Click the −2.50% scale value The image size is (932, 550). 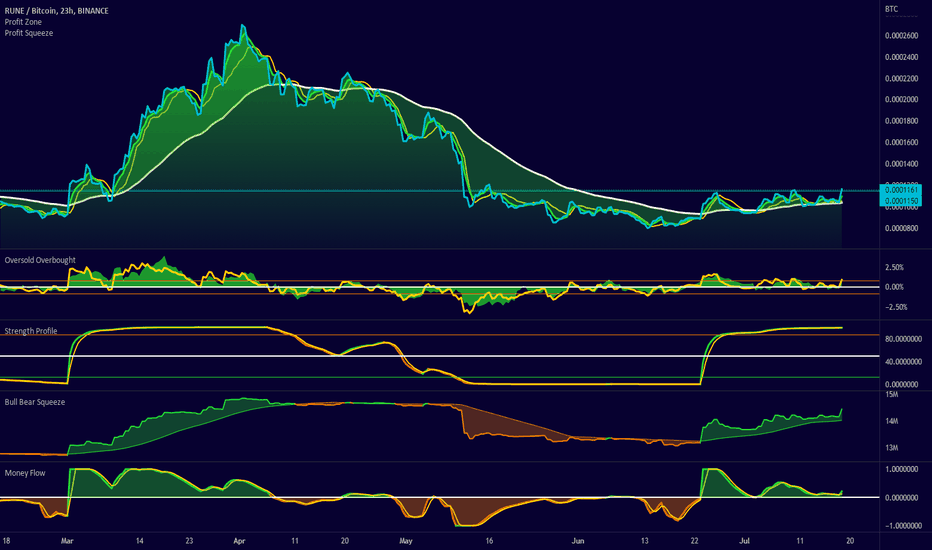896,307
